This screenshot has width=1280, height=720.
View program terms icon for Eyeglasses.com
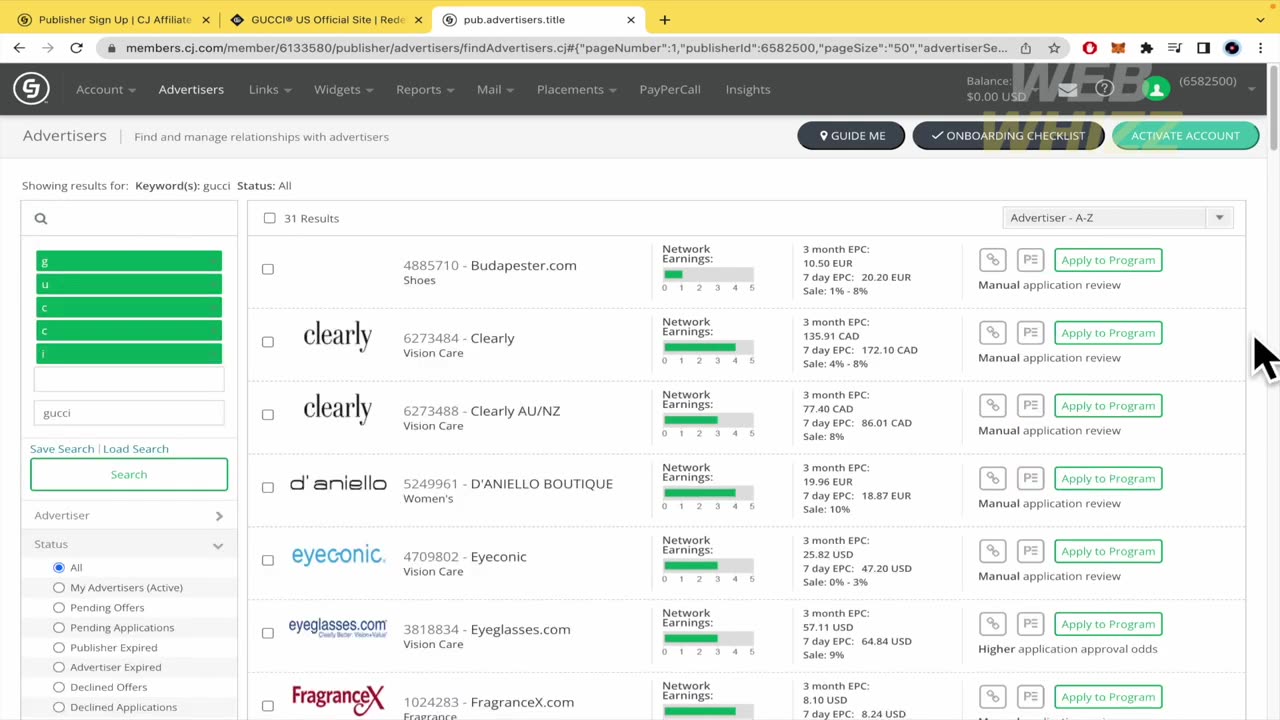coord(1030,624)
